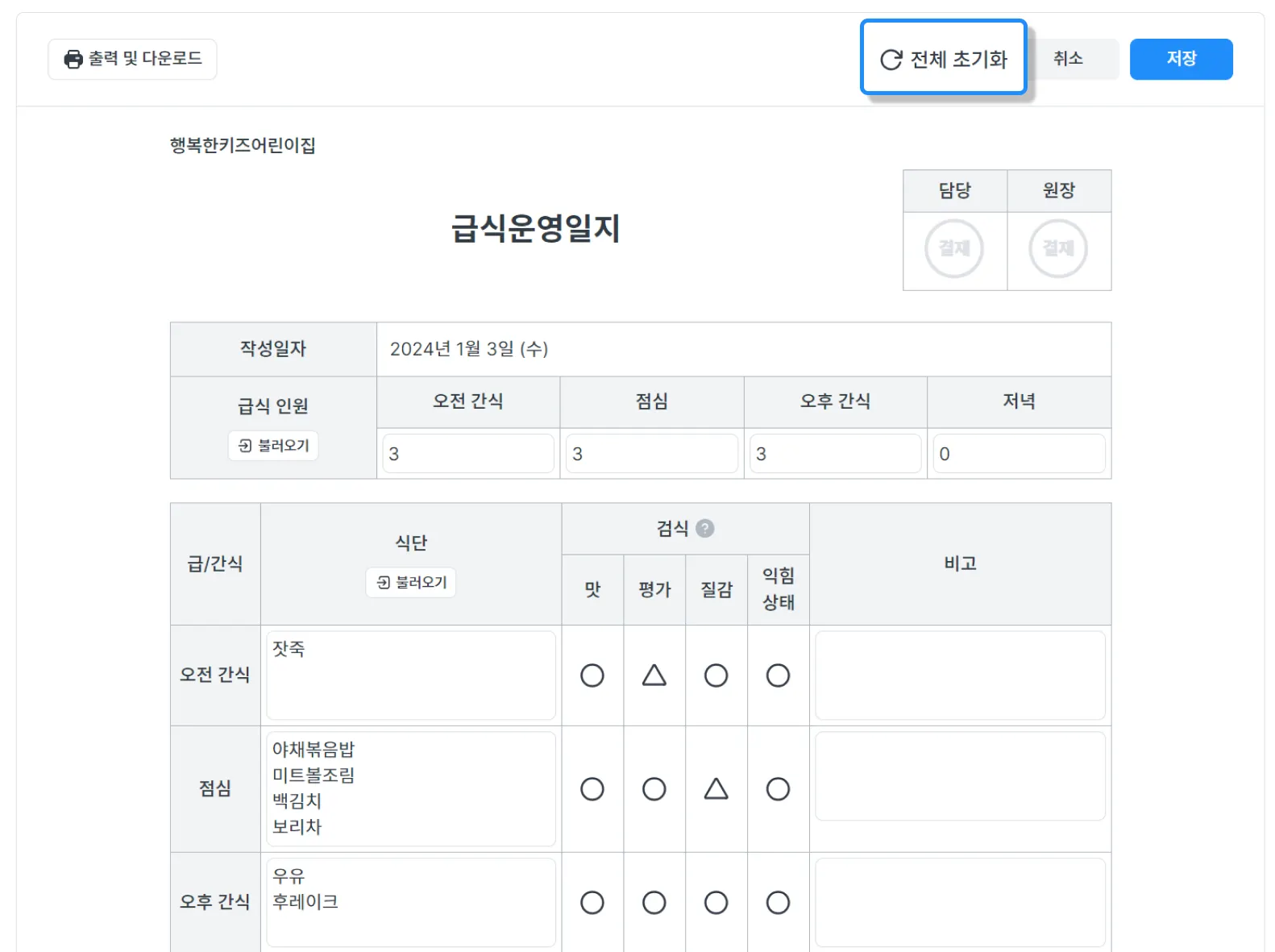The image size is (1275, 952).
Task: Toggle 오후 간식 질감 circle rating
Action: tap(716, 903)
